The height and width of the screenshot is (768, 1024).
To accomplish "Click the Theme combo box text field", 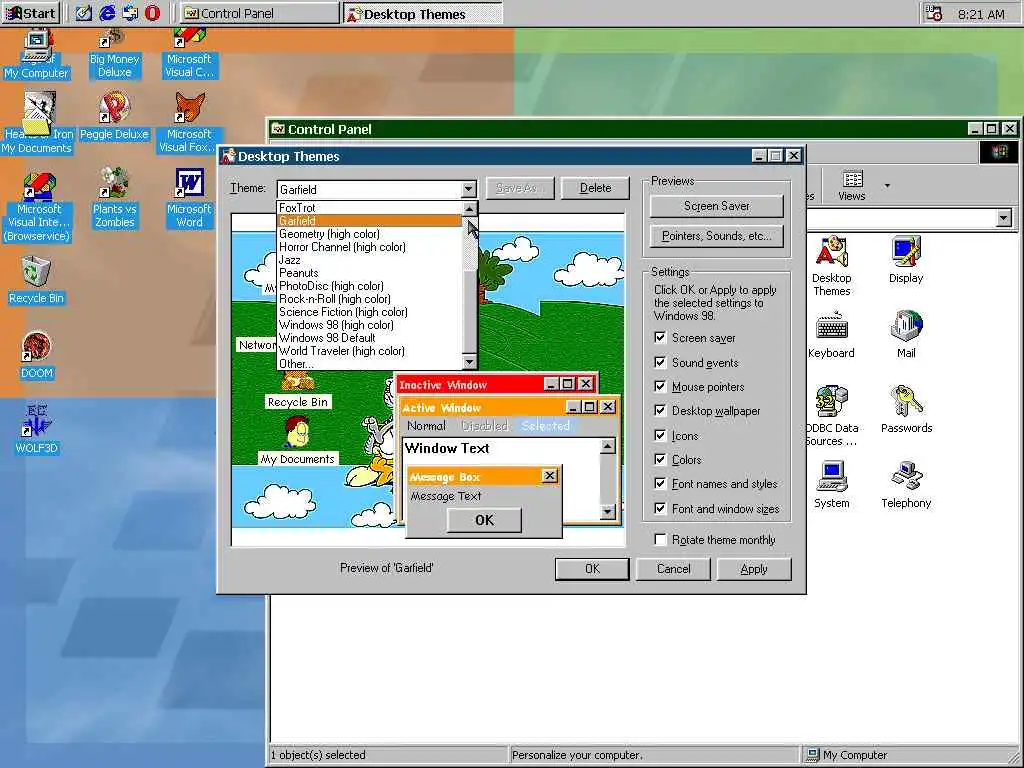I will [370, 189].
